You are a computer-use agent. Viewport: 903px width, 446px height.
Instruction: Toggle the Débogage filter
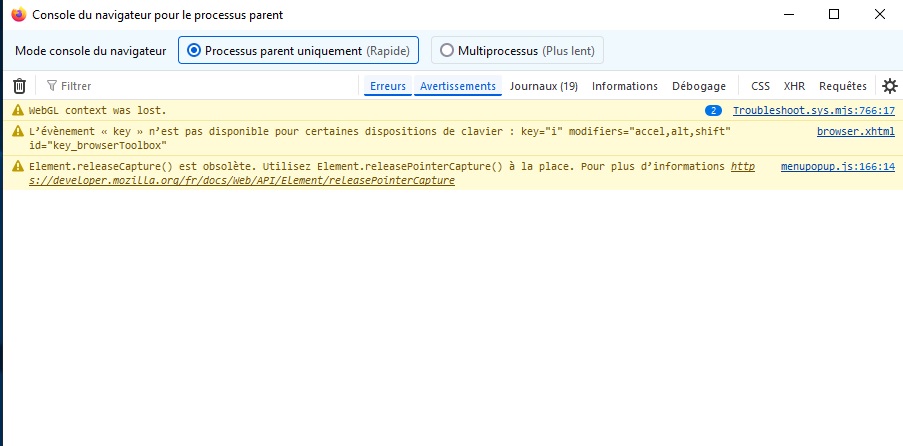(699, 86)
